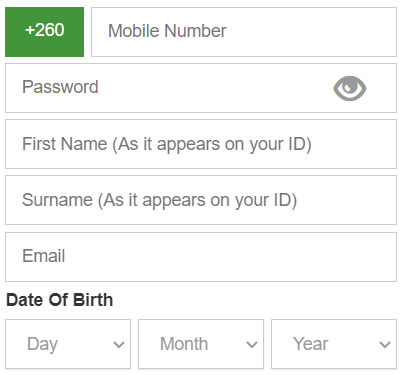Show typed password using eye icon
Screen dimensions: 400x375
(350, 88)
